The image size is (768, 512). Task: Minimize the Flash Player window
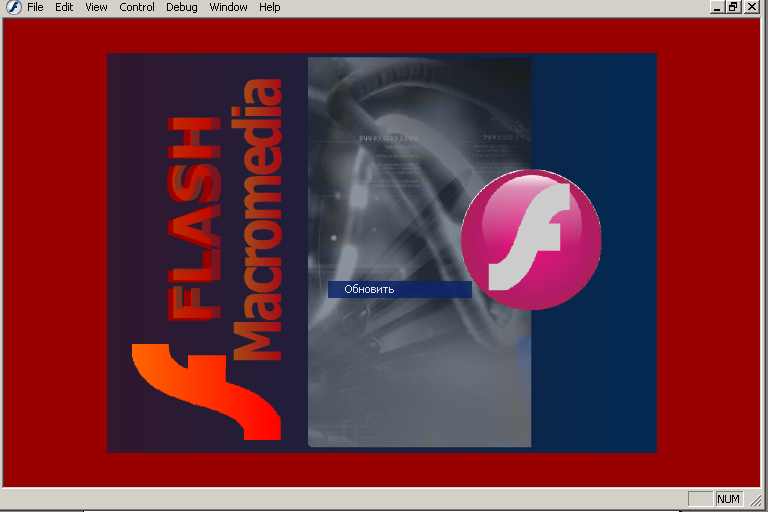coord(717,7)
